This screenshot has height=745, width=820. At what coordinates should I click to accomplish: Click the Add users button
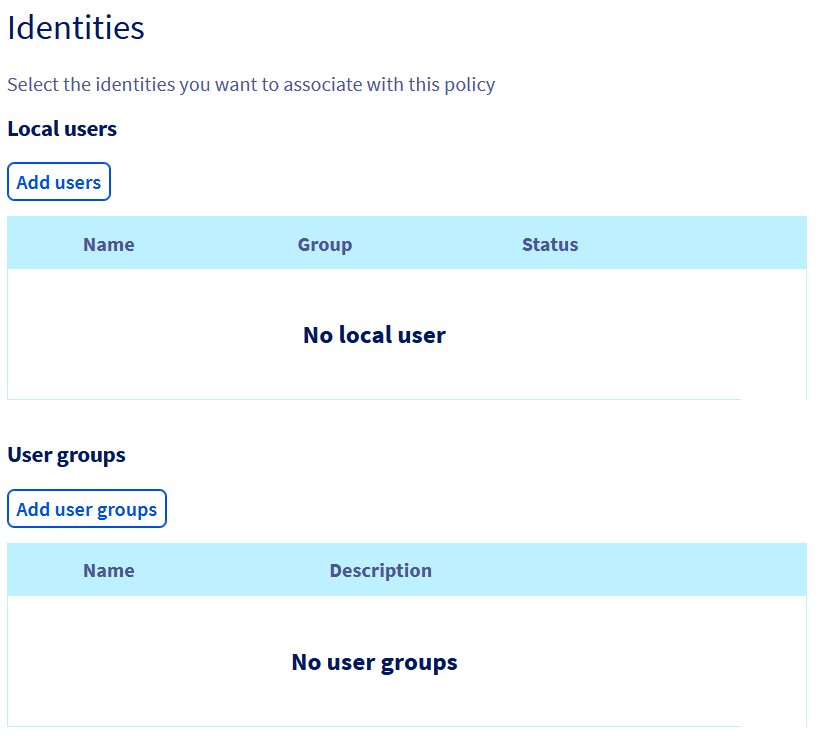pyautogui.click(x=58, y=181)
